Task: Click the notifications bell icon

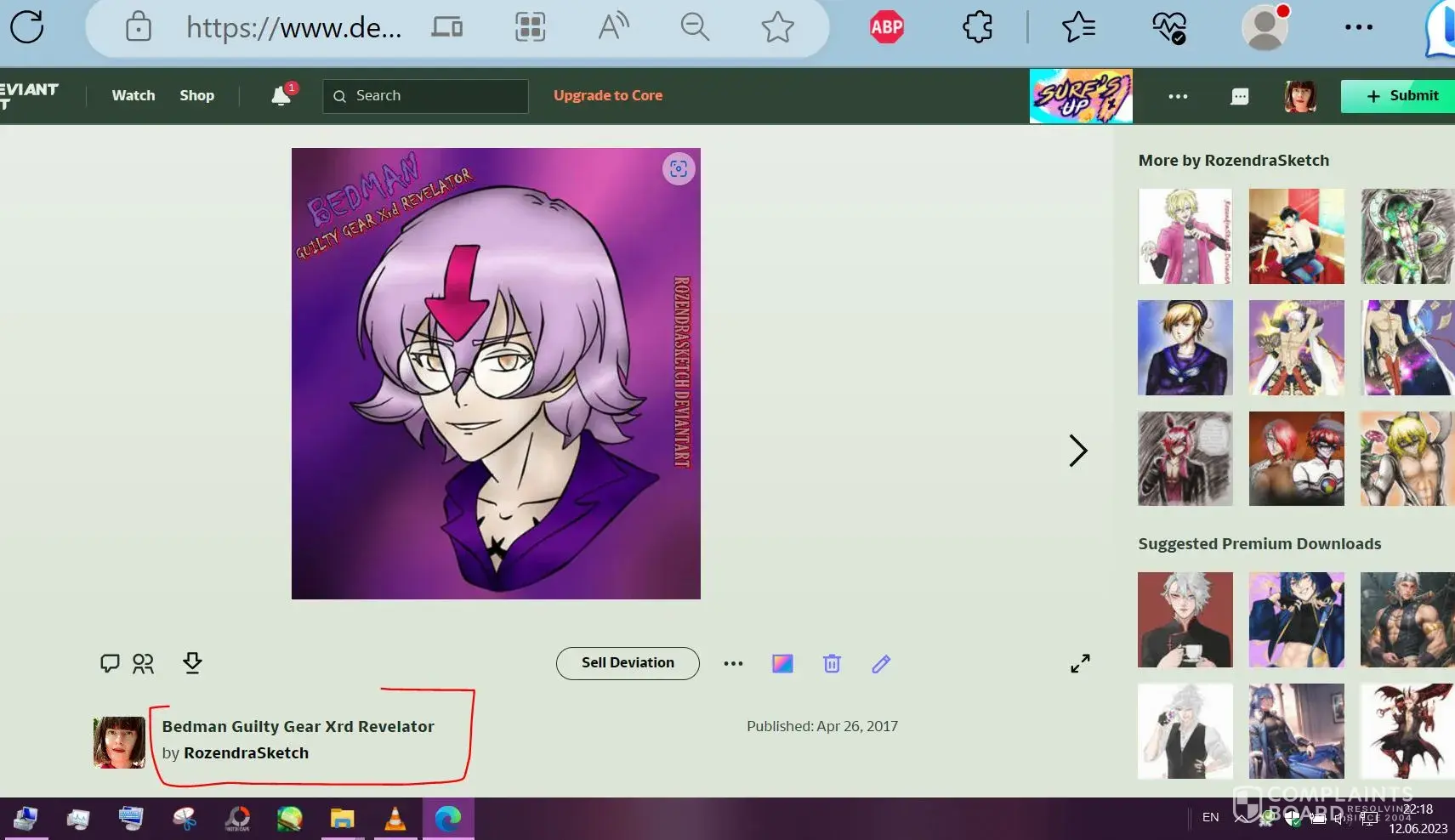Action: pyautogui.click(x=281, y=96)
